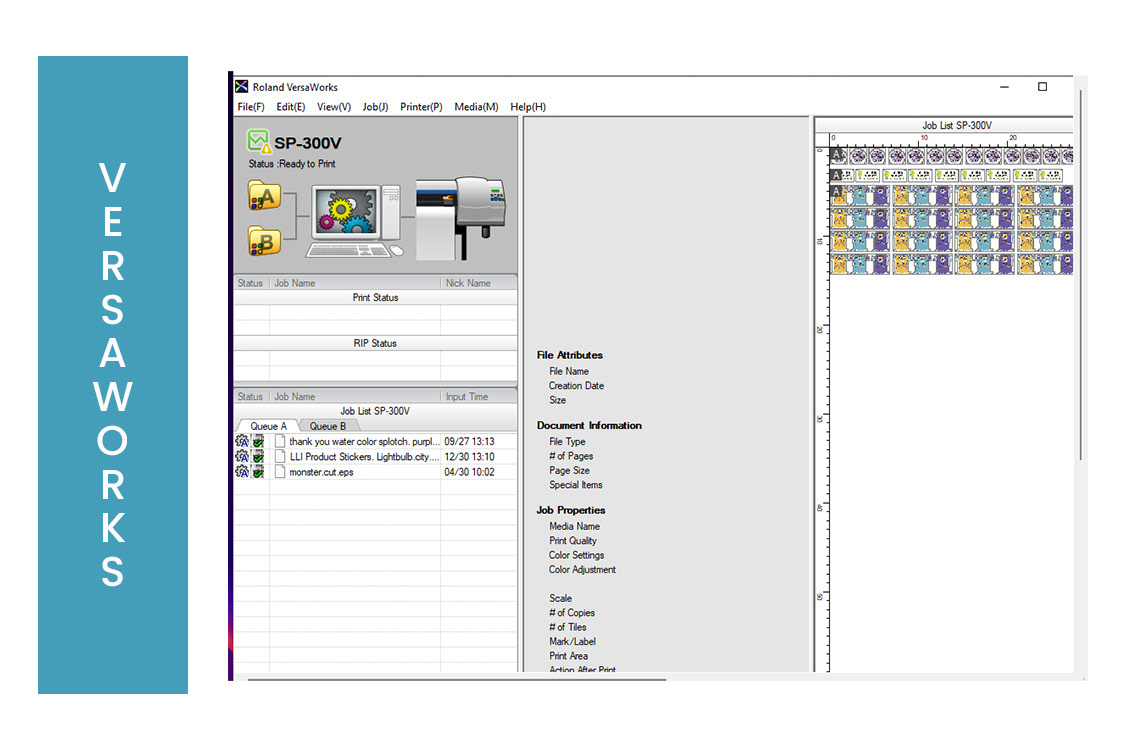Click the printer status icon beside SP-300V
1125x750 pixels.
258,141
